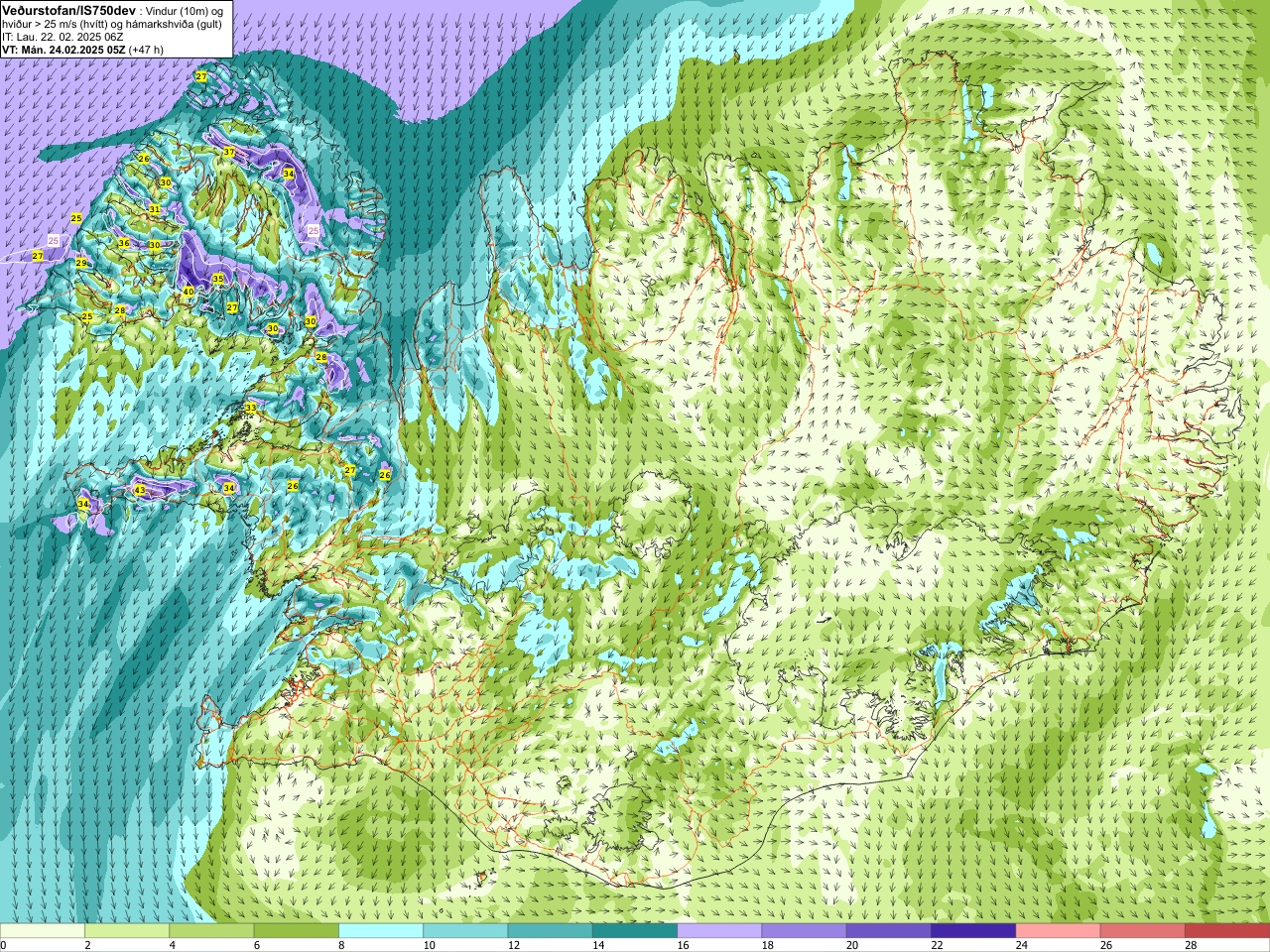Click the yellow peak gust label 37
This screenshot has width=1270, height=952.
click(229, 152)
